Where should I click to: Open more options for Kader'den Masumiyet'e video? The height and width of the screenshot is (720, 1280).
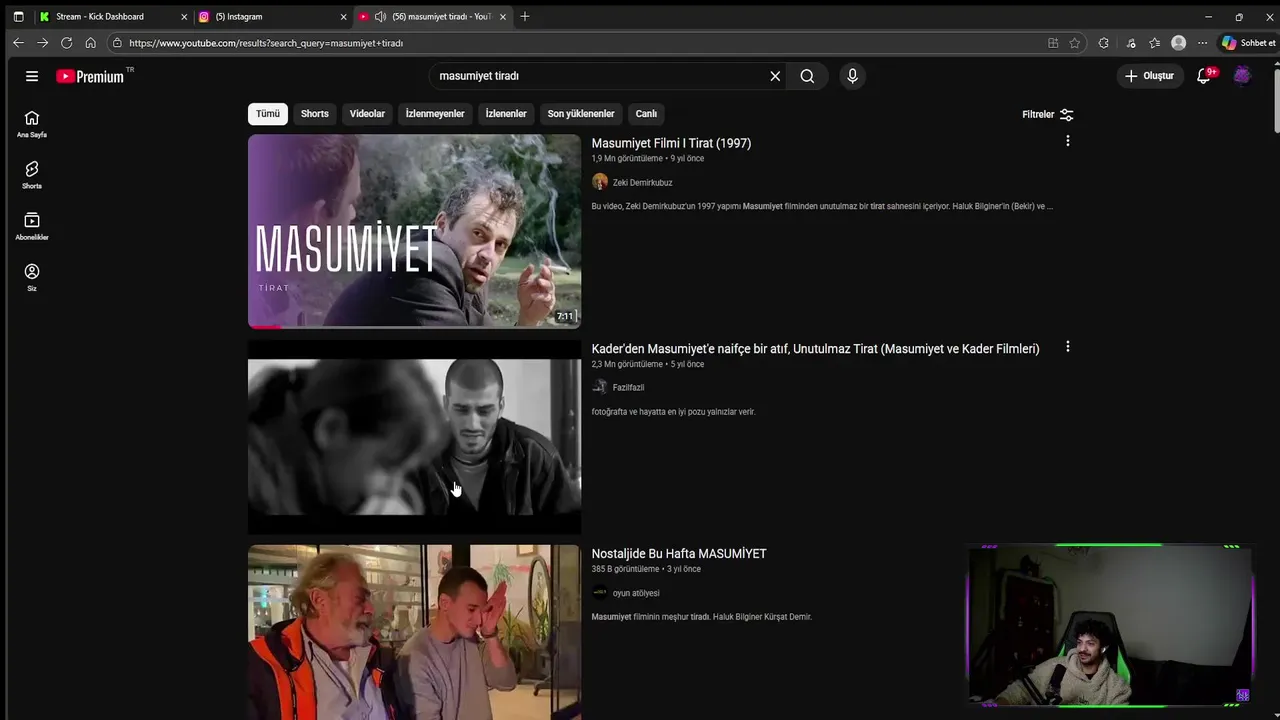pyautogui.click(x=1067, y=347)
